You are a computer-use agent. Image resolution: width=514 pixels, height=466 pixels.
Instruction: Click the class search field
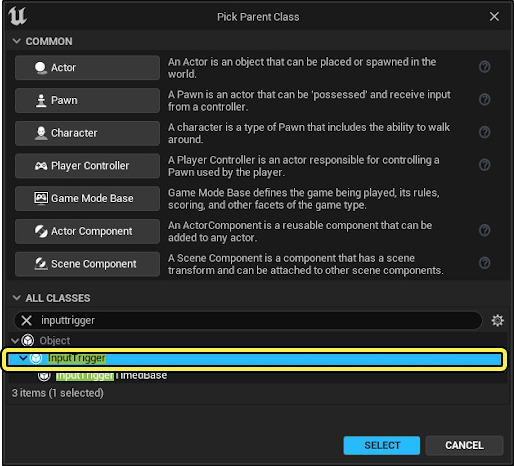point(248,320)
